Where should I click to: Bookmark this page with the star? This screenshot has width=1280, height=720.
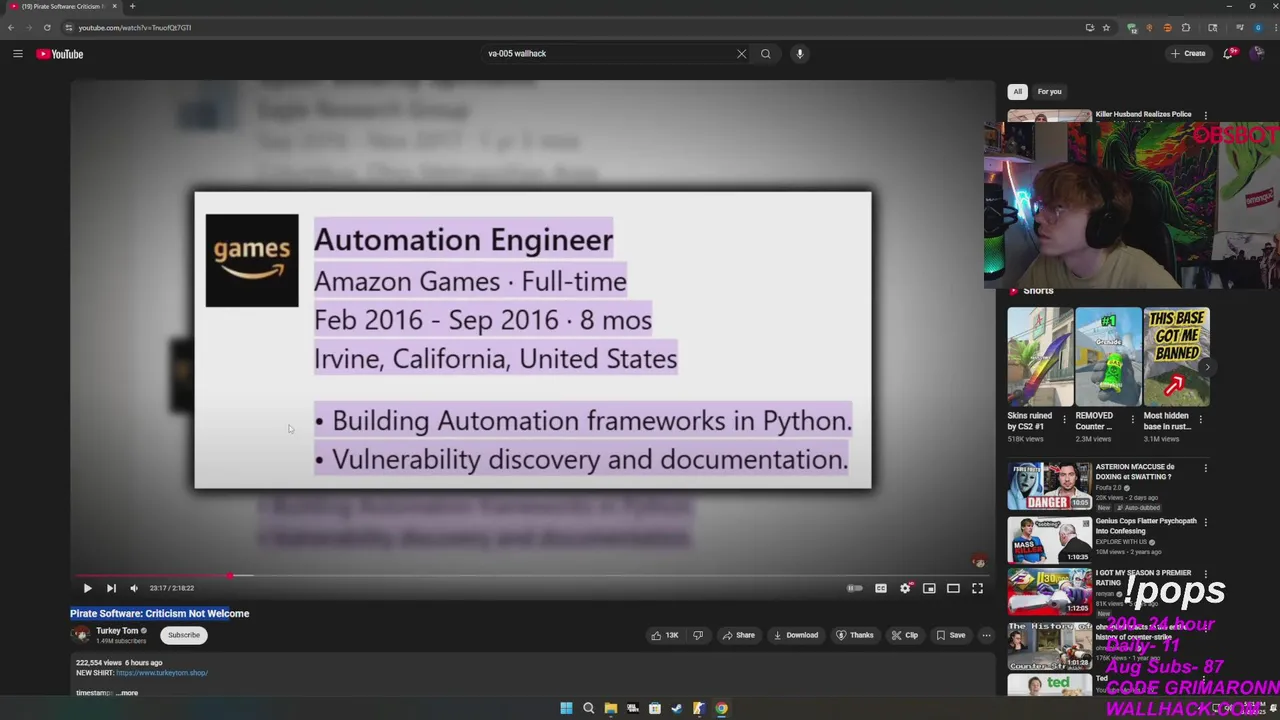tap(1106, 28)
